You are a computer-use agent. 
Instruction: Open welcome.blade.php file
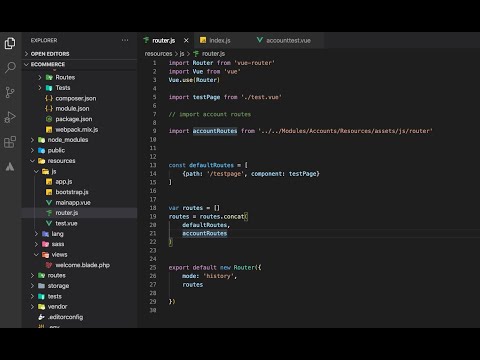click(83, 265)
